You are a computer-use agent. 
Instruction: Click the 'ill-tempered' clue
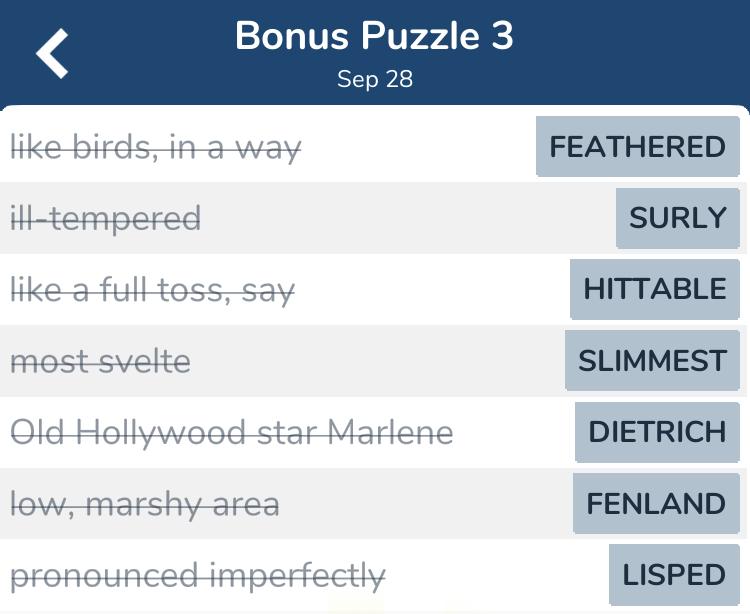coord(106,219)
